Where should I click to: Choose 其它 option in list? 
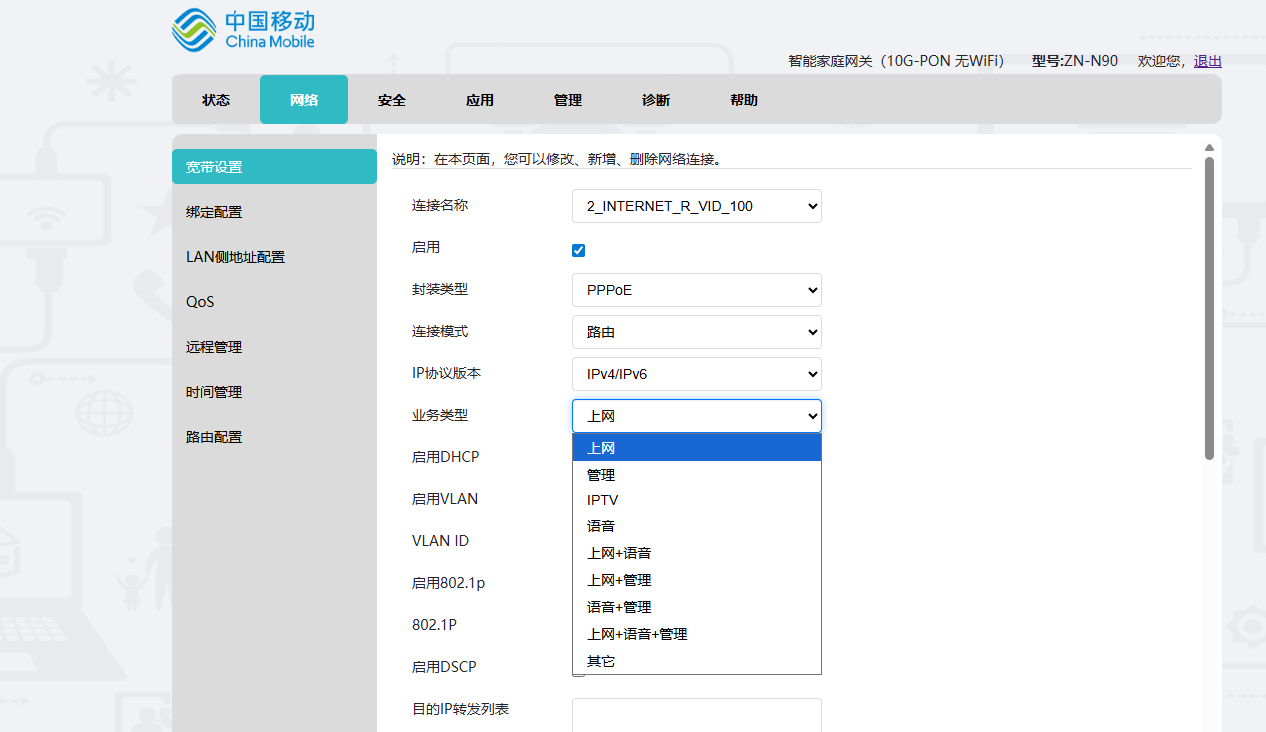pos(697,661)
